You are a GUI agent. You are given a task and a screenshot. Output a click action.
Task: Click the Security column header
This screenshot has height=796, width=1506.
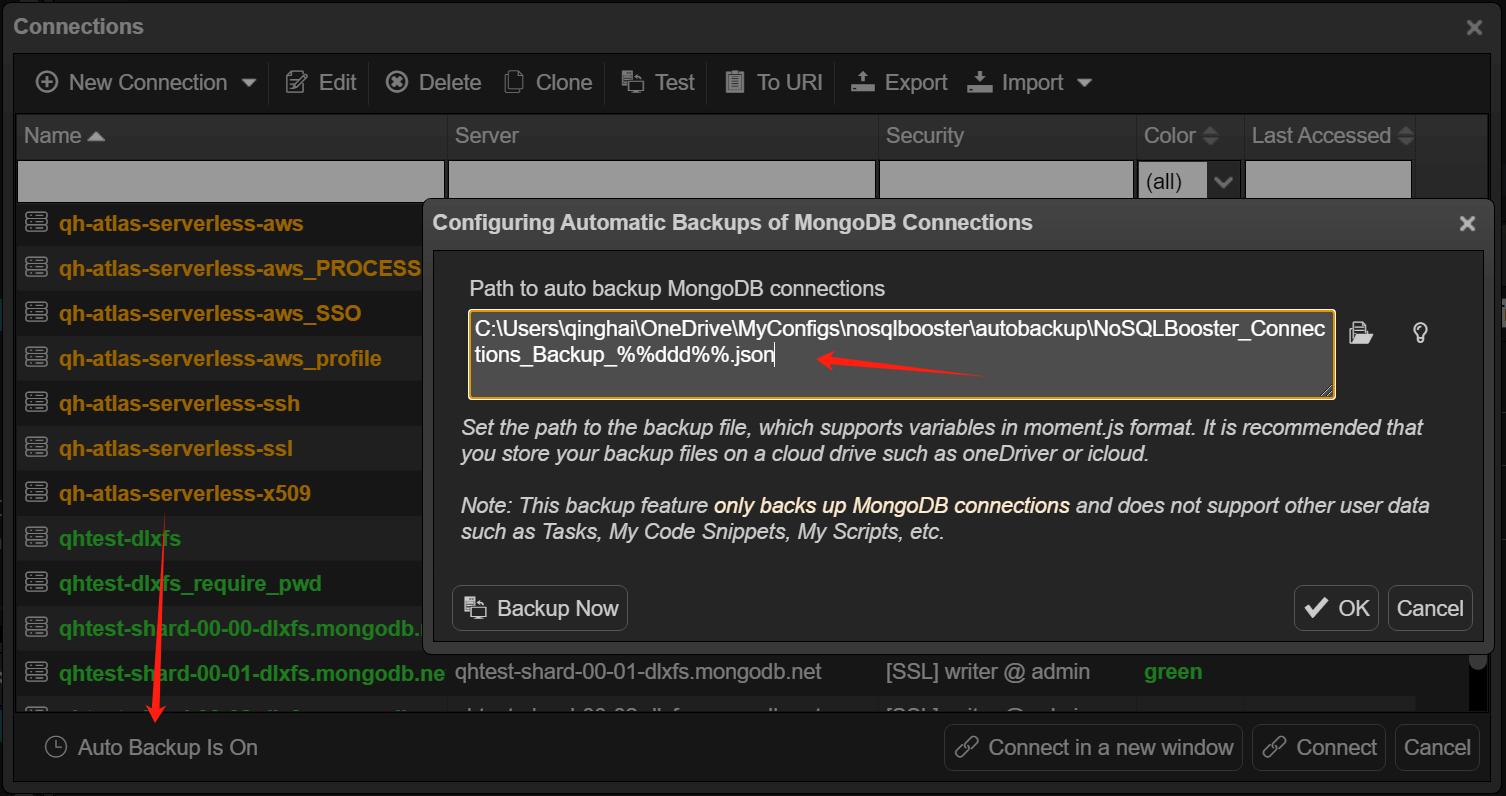[x=1007, y=136]
